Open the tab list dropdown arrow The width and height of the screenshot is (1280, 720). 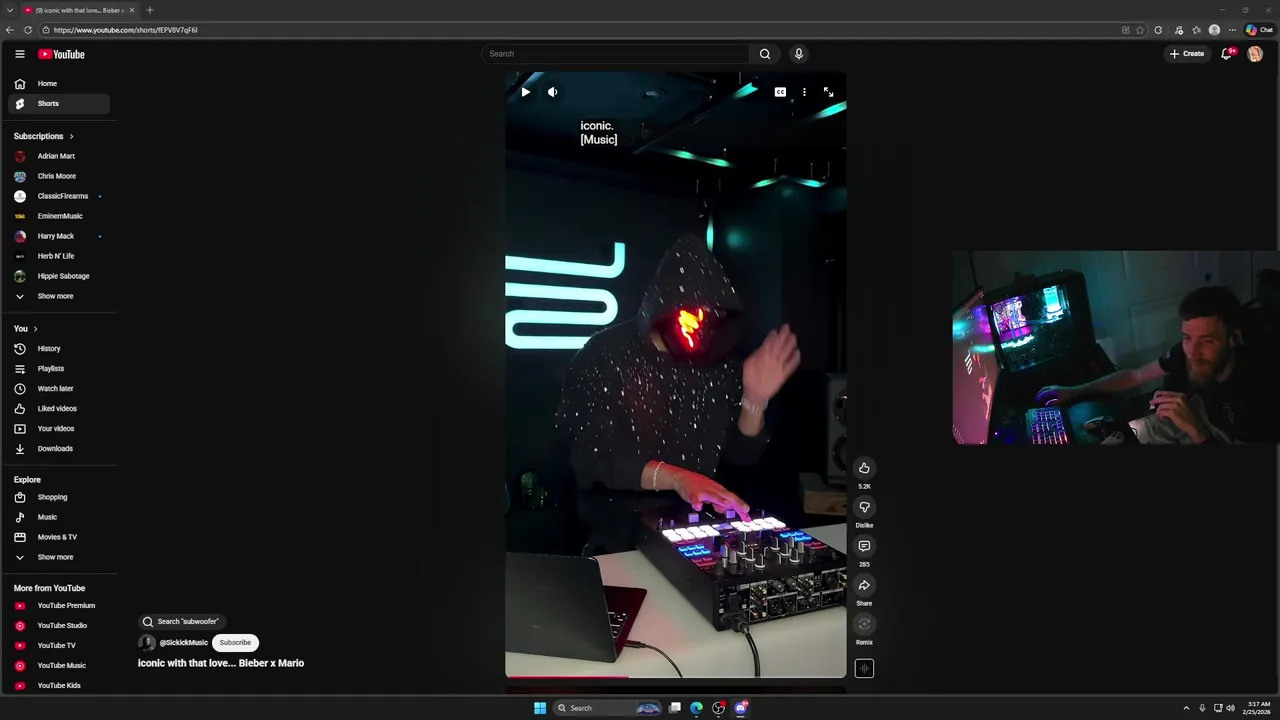tap(9, 10)
